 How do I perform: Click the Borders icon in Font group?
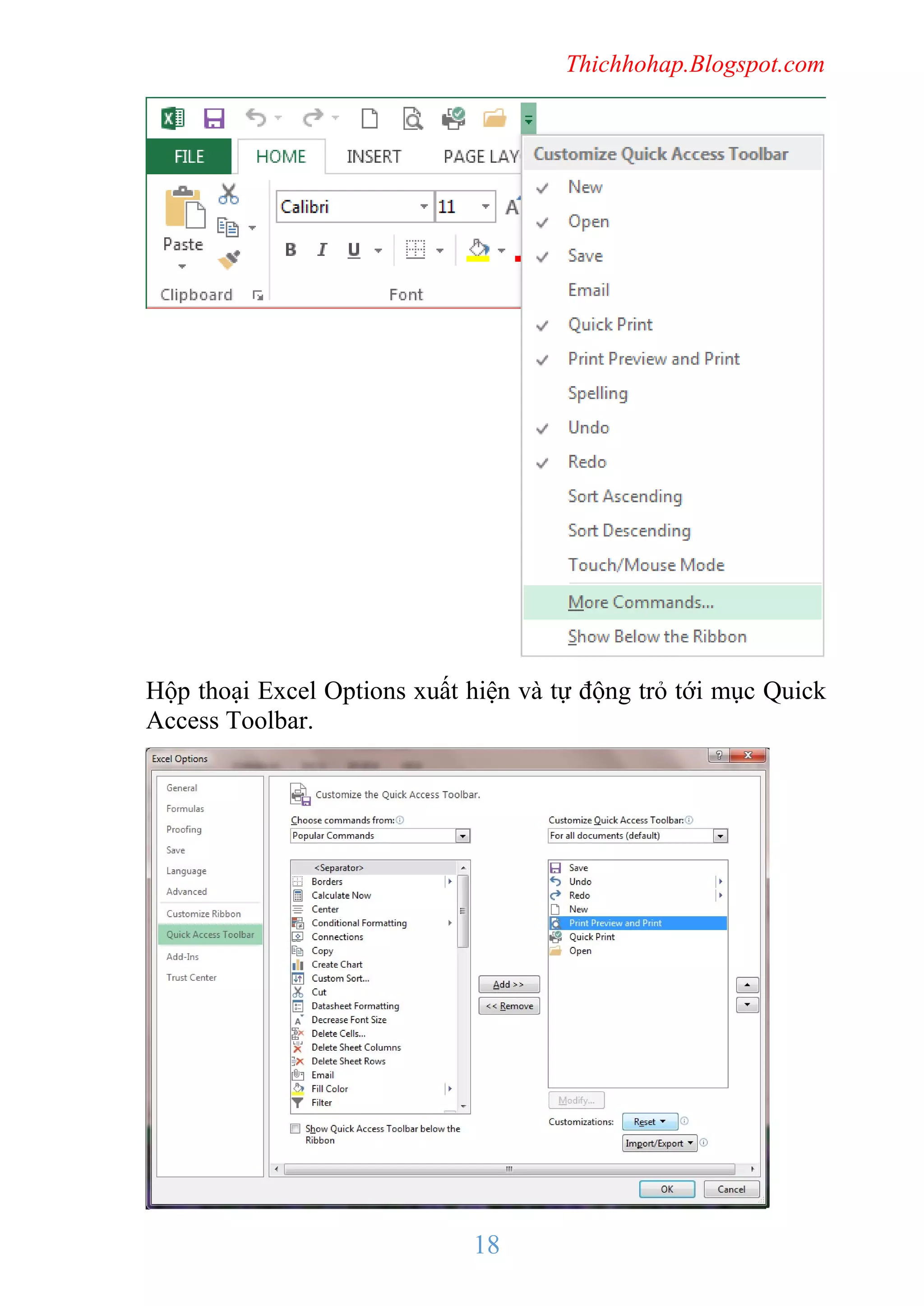click(416, 250)
